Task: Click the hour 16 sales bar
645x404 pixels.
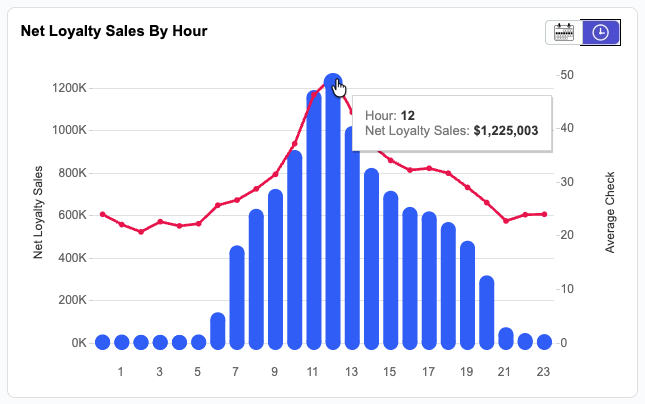Action: pyautogui.click(x=410, y=279)
